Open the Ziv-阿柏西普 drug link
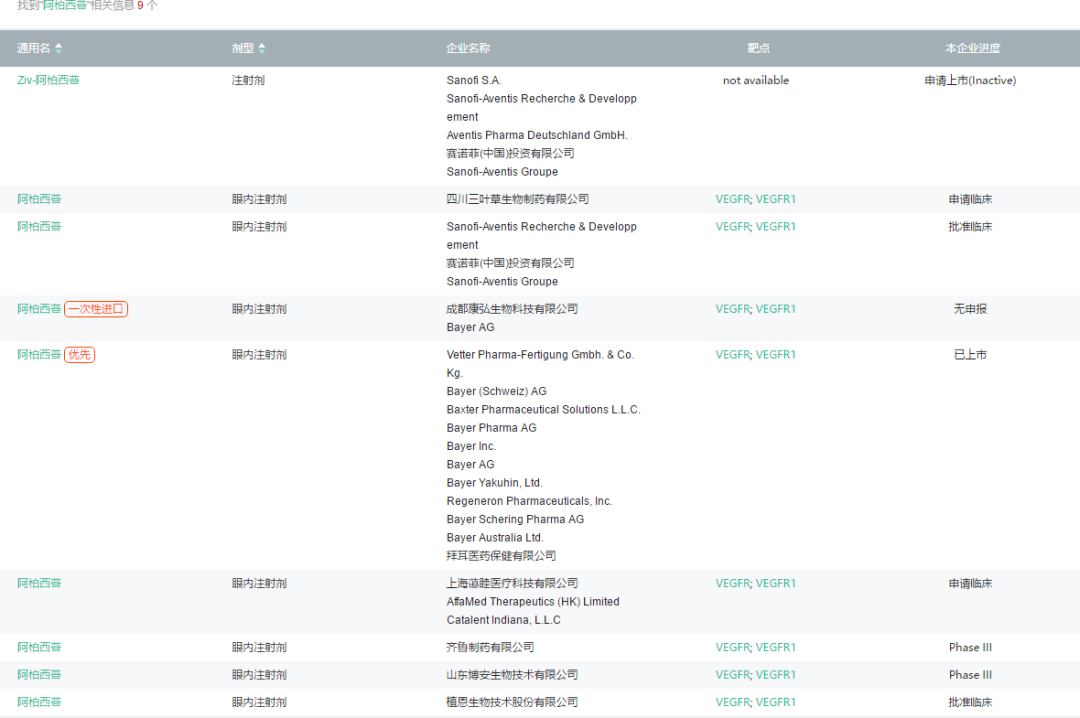The width and height of the screenshot is (1080, 718). click(x=48, y=80)
